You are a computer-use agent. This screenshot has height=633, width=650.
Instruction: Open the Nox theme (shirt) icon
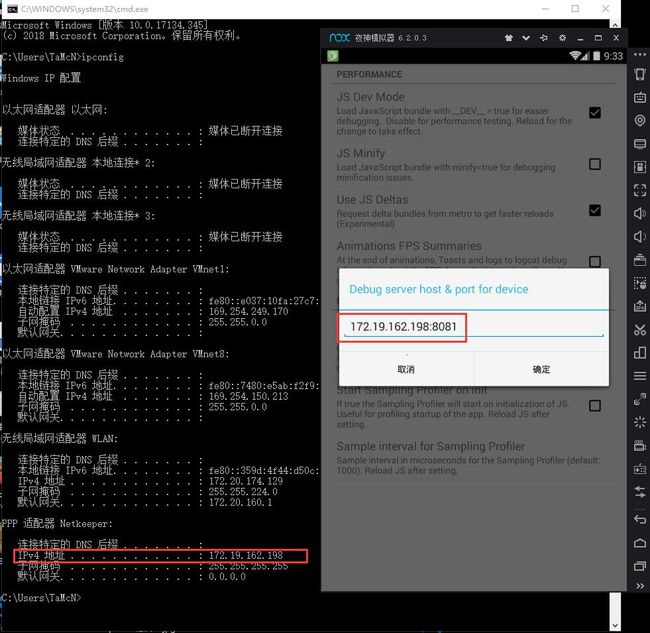point(509,38)
